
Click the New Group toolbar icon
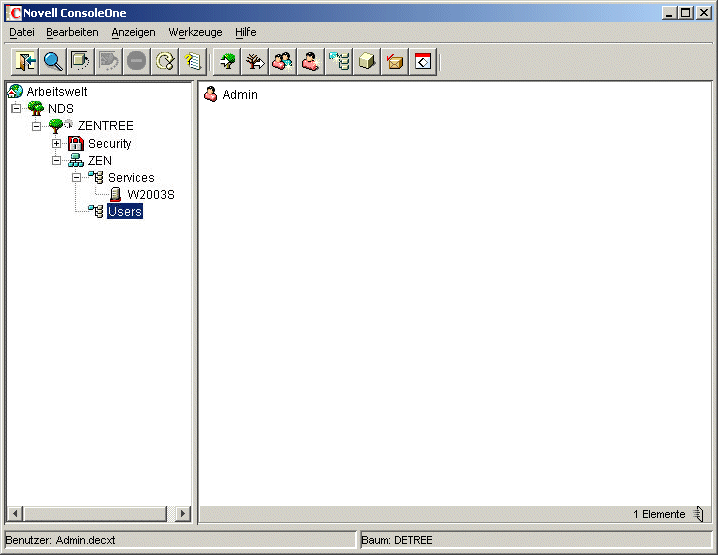[x=283, y=61]
